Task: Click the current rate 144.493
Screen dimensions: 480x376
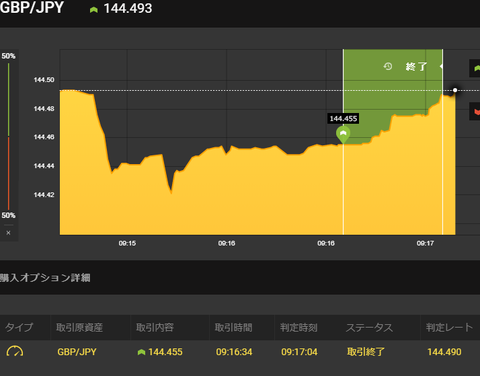Action: [128, 8]
